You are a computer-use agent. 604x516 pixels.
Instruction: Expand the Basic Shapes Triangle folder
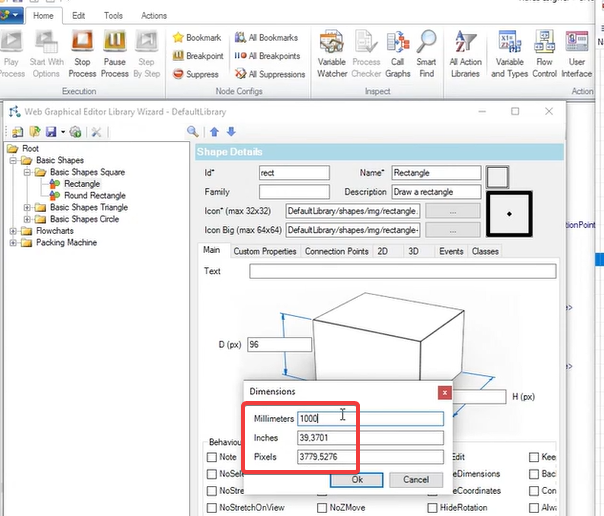[x=27, y=208]
